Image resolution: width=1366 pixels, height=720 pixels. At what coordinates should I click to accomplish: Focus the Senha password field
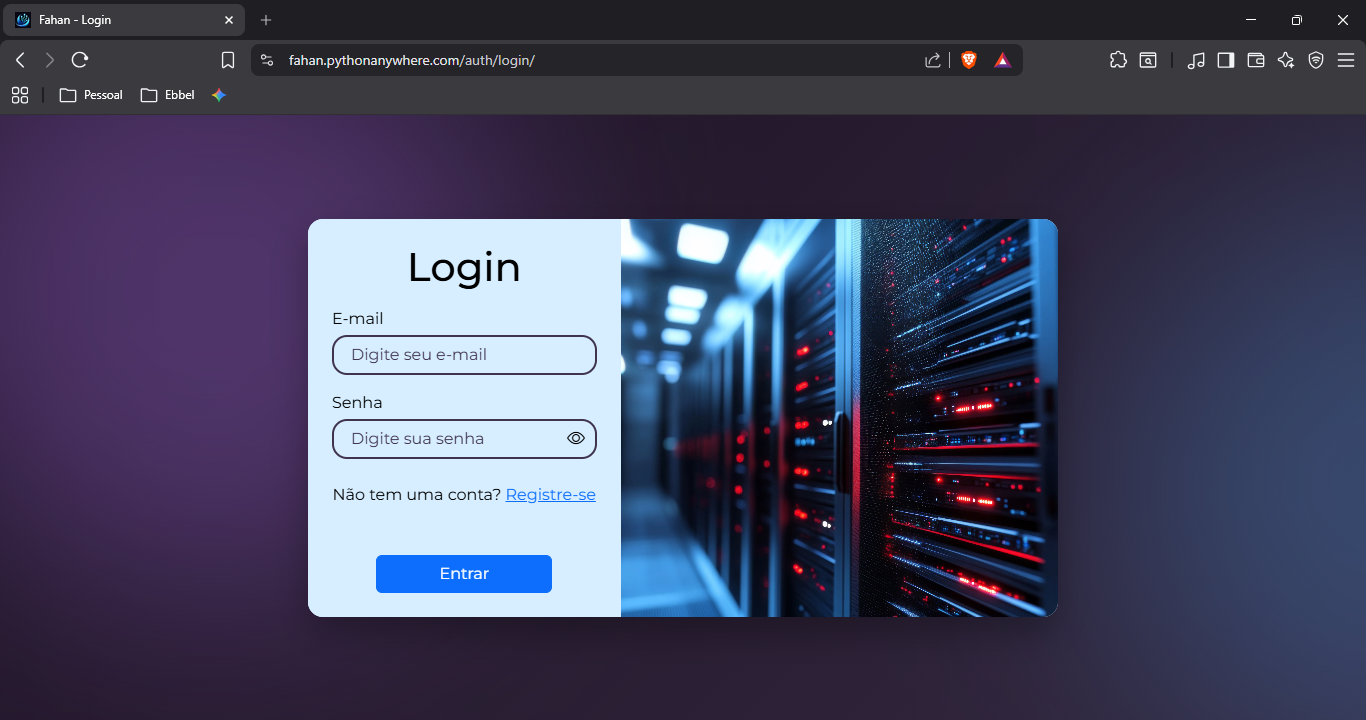coord(464,439)
